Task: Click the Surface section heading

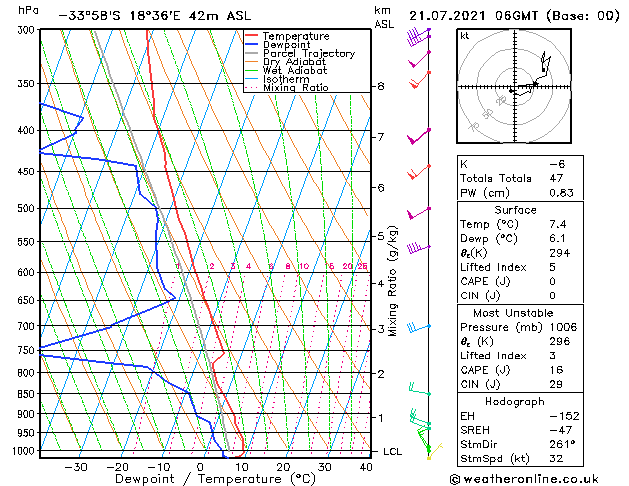Action: [515, 210]
